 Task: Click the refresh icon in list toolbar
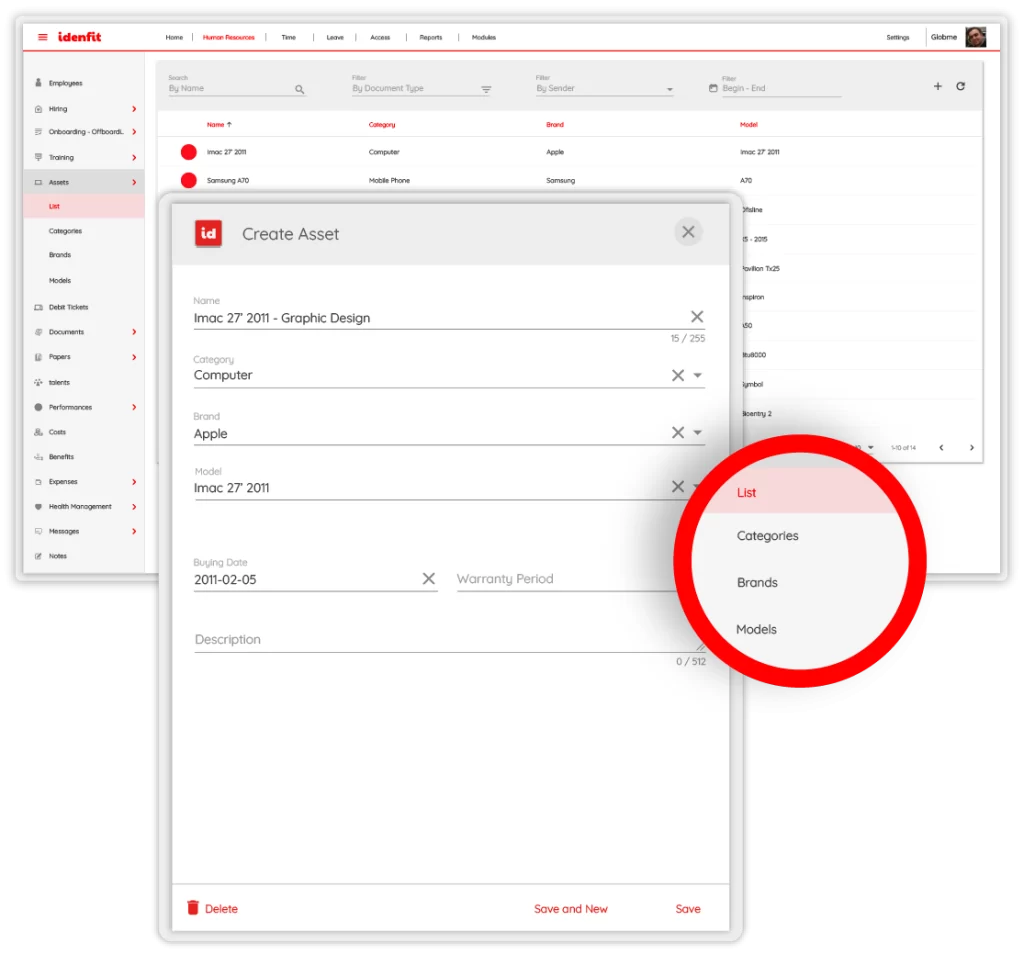pyautogui.click(x=960, y=87)
